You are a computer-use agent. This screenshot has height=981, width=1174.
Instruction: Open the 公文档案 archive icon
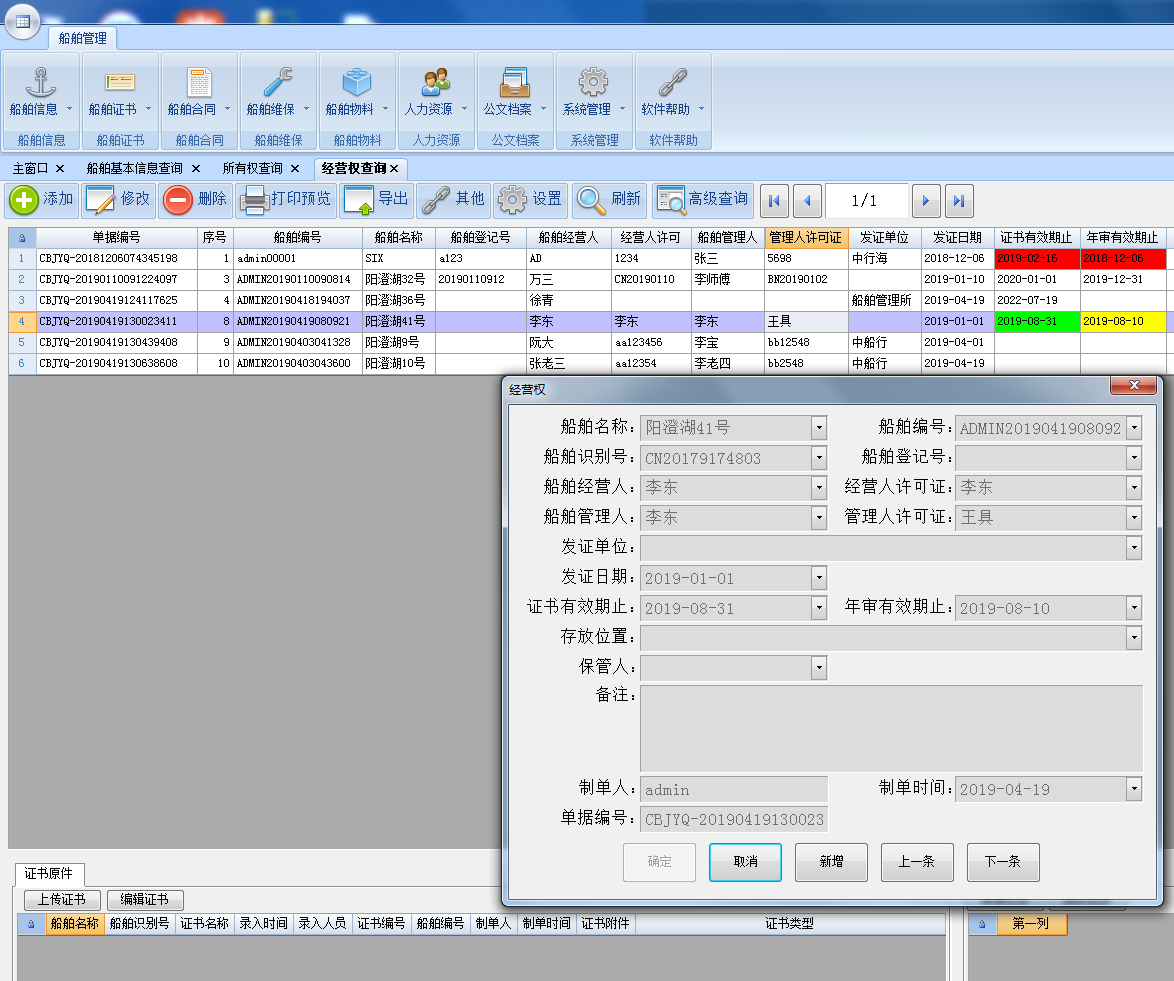(x=515, y=82)
